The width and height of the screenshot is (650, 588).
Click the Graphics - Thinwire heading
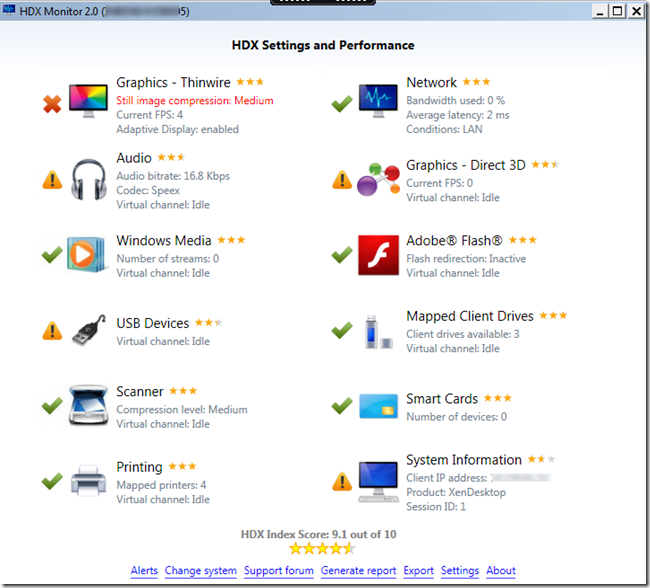click(173, 82)
